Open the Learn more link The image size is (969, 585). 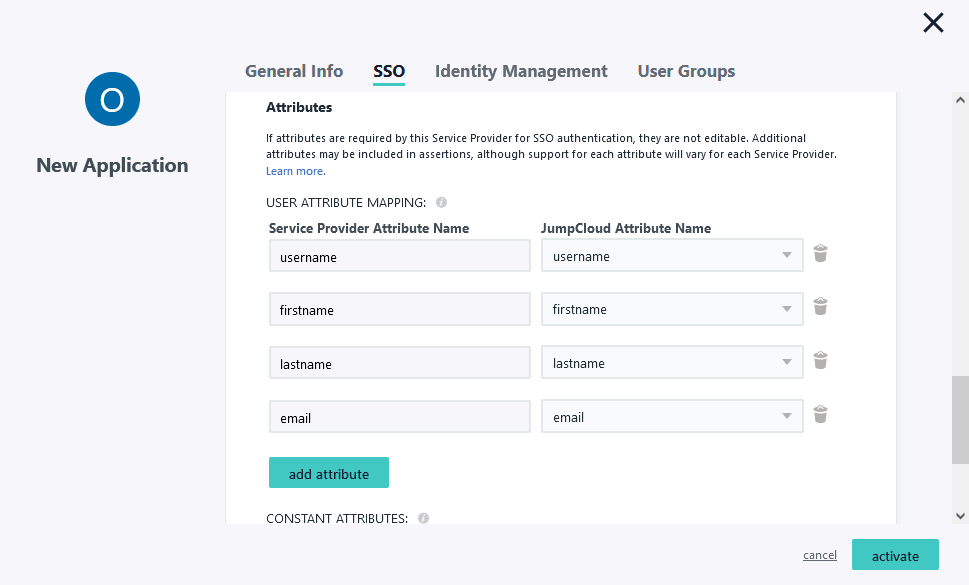295,171
